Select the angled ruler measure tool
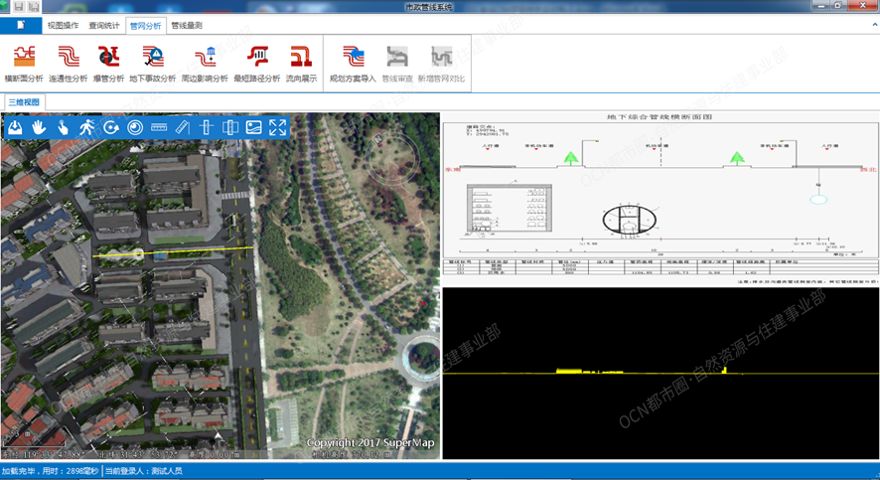This screenshot has height=480, width=880. (183, 127)
